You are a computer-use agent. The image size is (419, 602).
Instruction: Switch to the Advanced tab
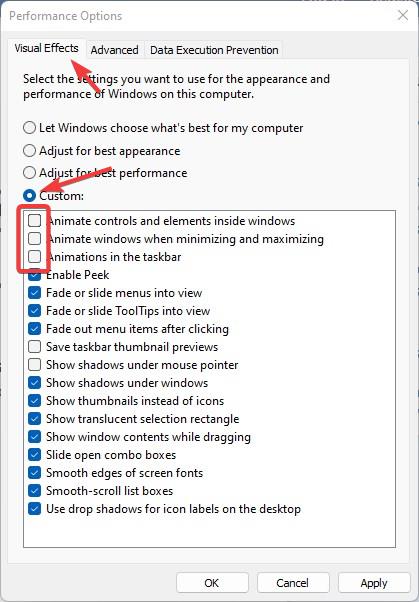tap(114, 50)
